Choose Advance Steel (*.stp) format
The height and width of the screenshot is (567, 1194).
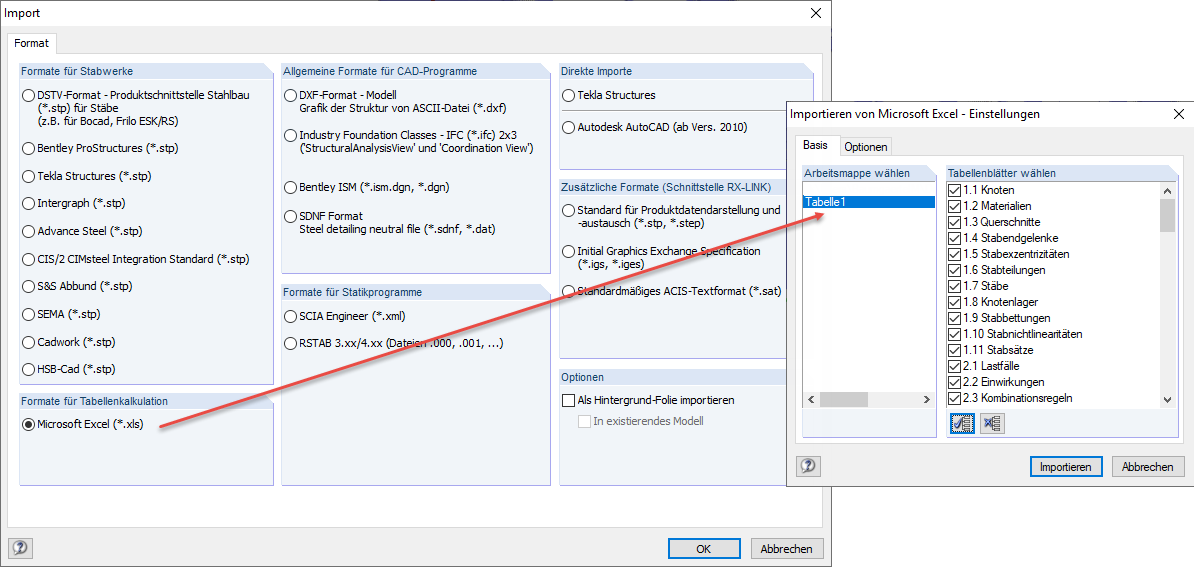point(29,231)
